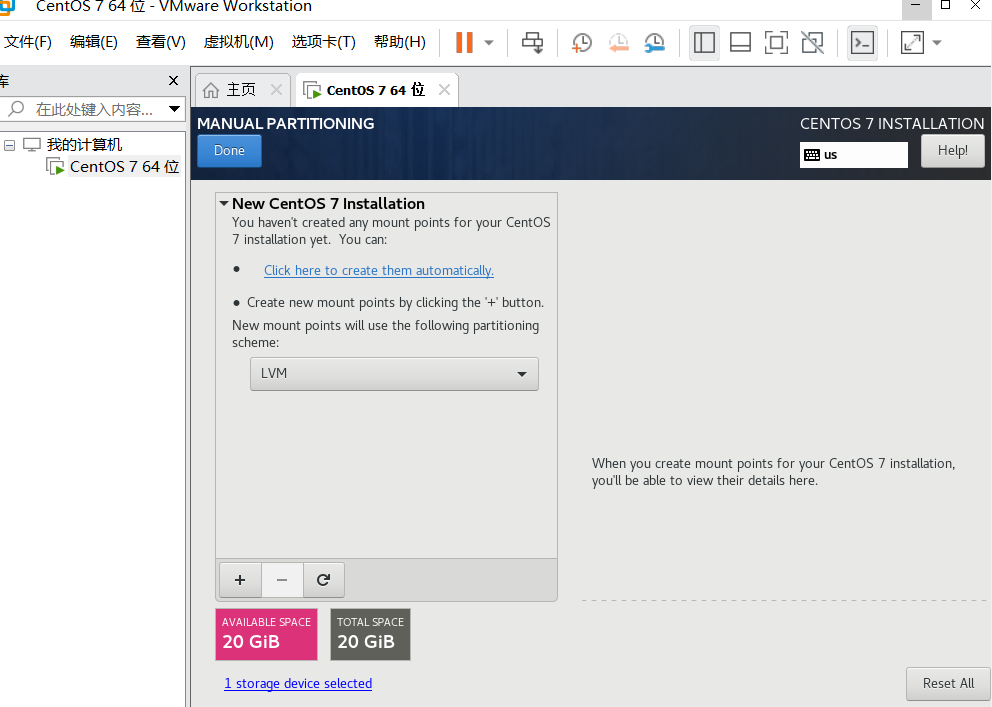
Task: Click the reload storage configuration icon
Action: click(x=323, y=580)
